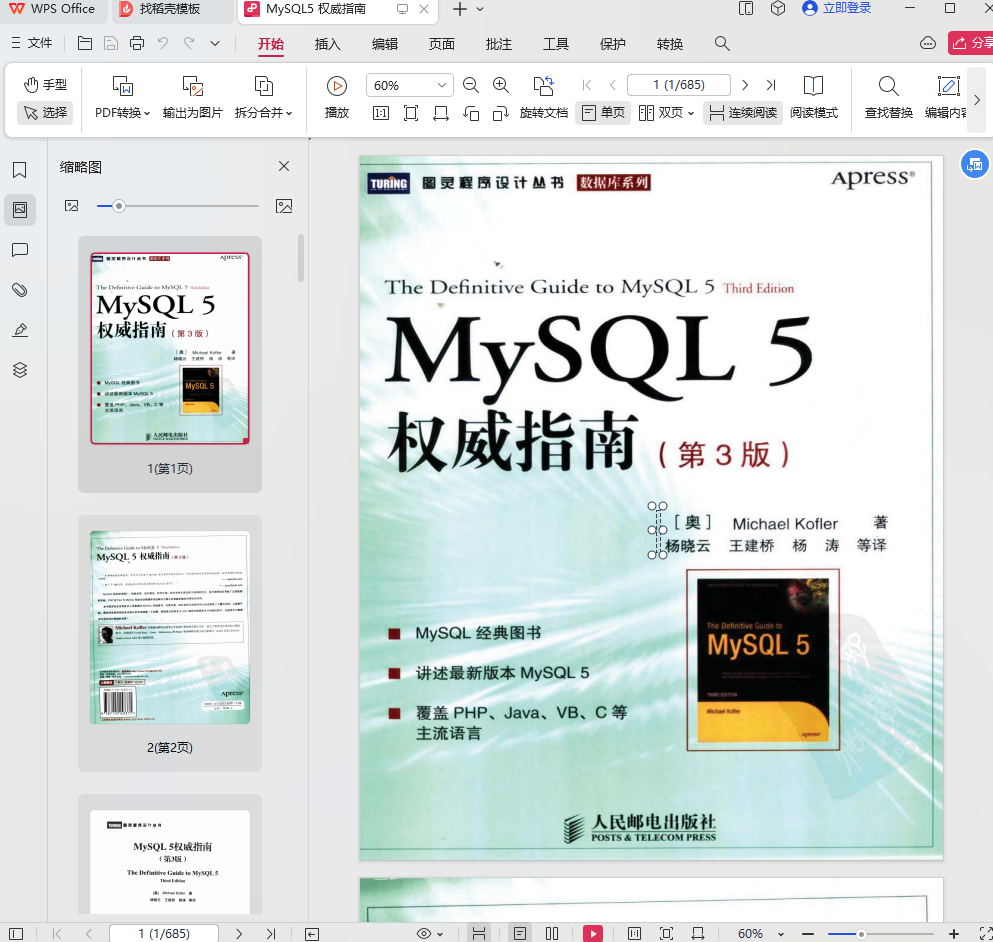Select the Hand tool (手型)
Viewport: 993px width, 942px height.
[45, 85]
